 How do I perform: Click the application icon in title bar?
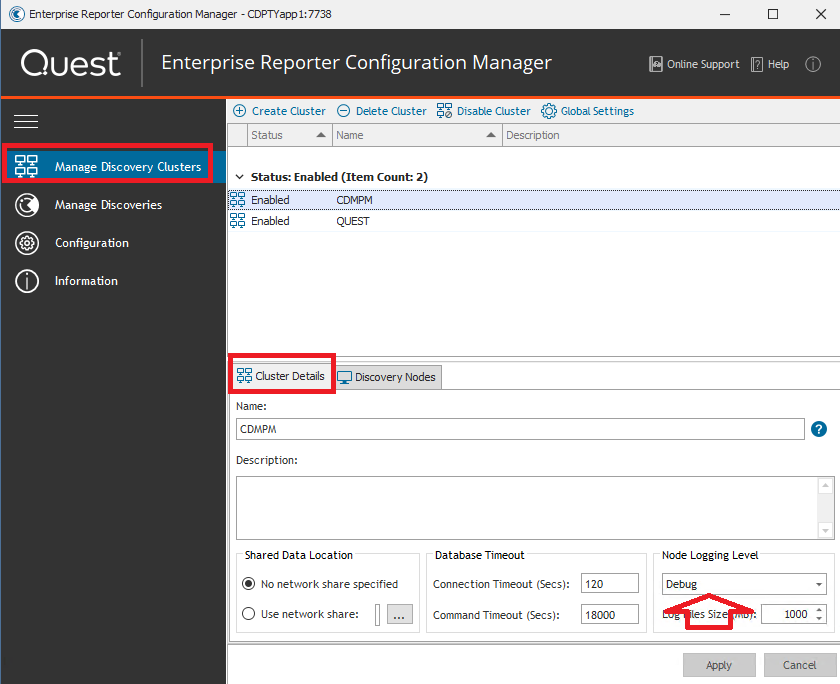[17, 14]
